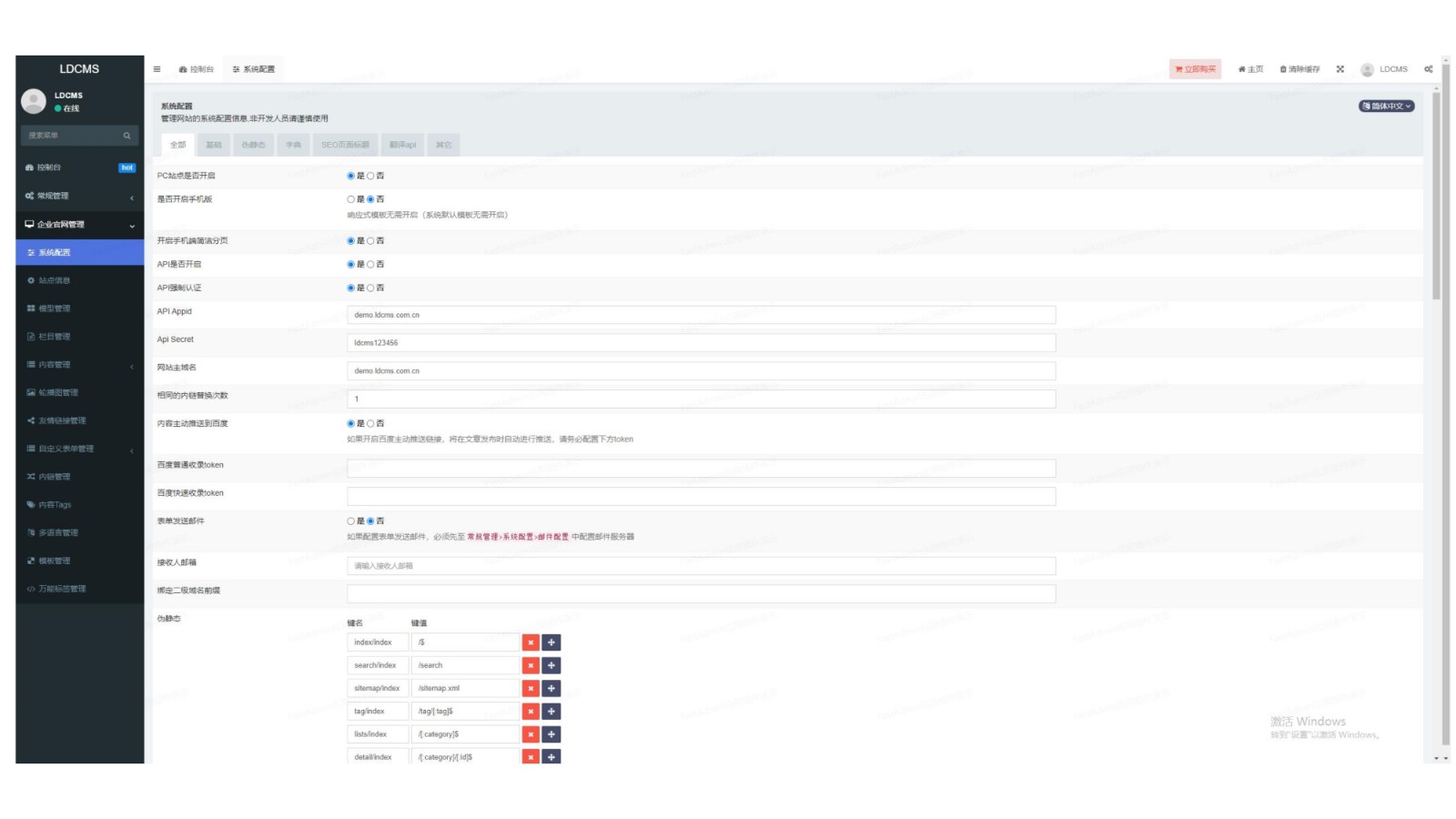The width and height of the screenshot is (1456, 819).
Task: Select 否 for 是否开启手机版
Action: [370, 199]
